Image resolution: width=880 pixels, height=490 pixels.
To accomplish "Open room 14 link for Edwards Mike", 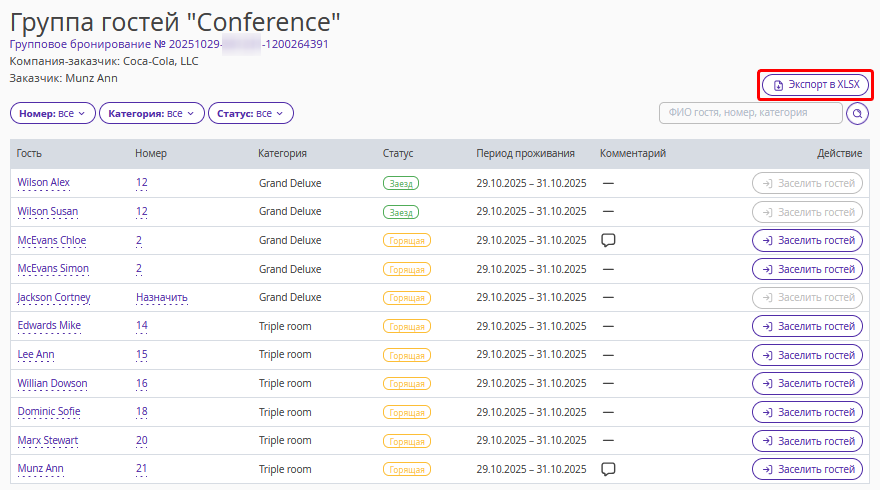I will coord(142,326).
